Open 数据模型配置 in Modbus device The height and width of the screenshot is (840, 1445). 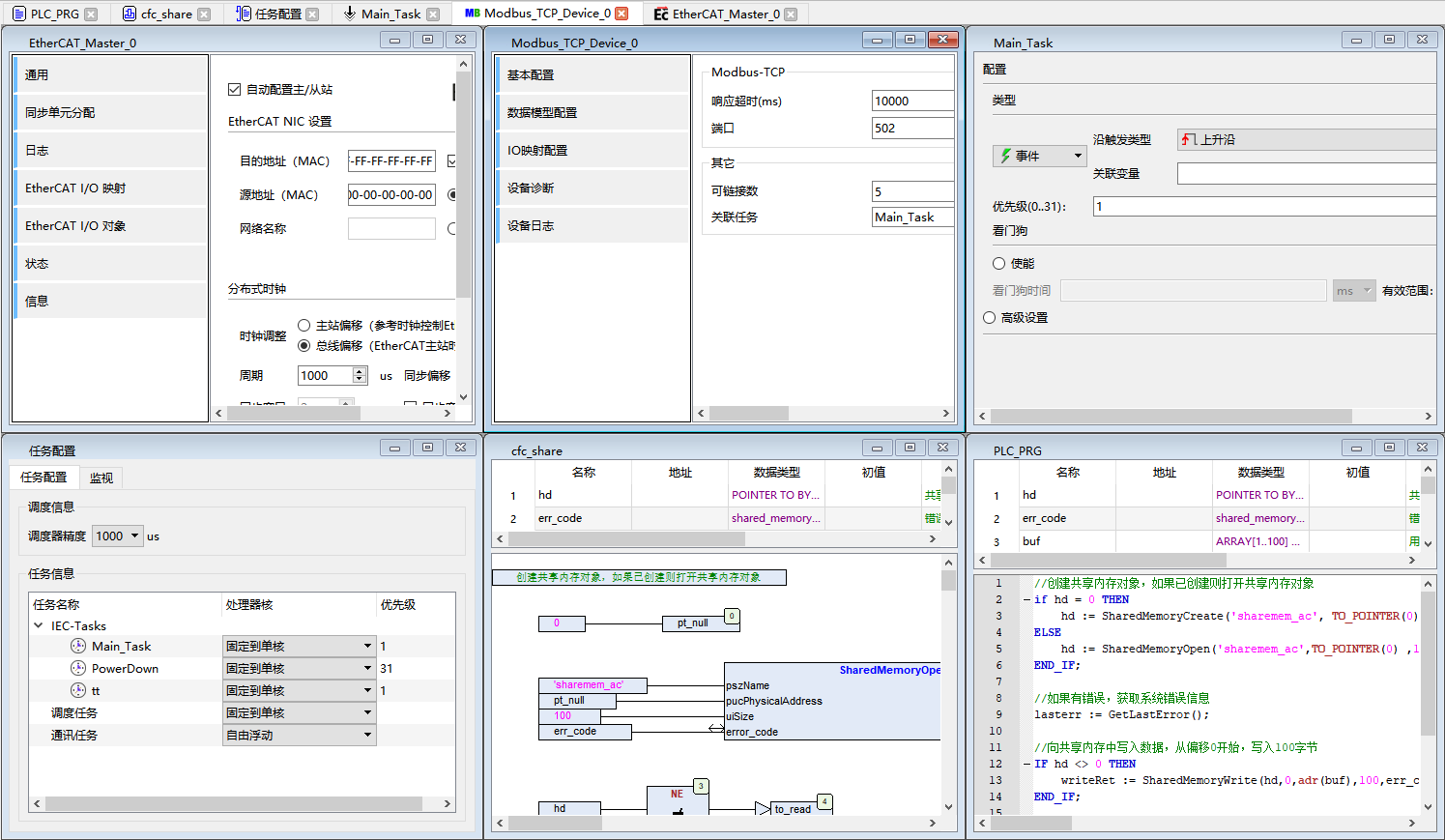click(592, 112)
